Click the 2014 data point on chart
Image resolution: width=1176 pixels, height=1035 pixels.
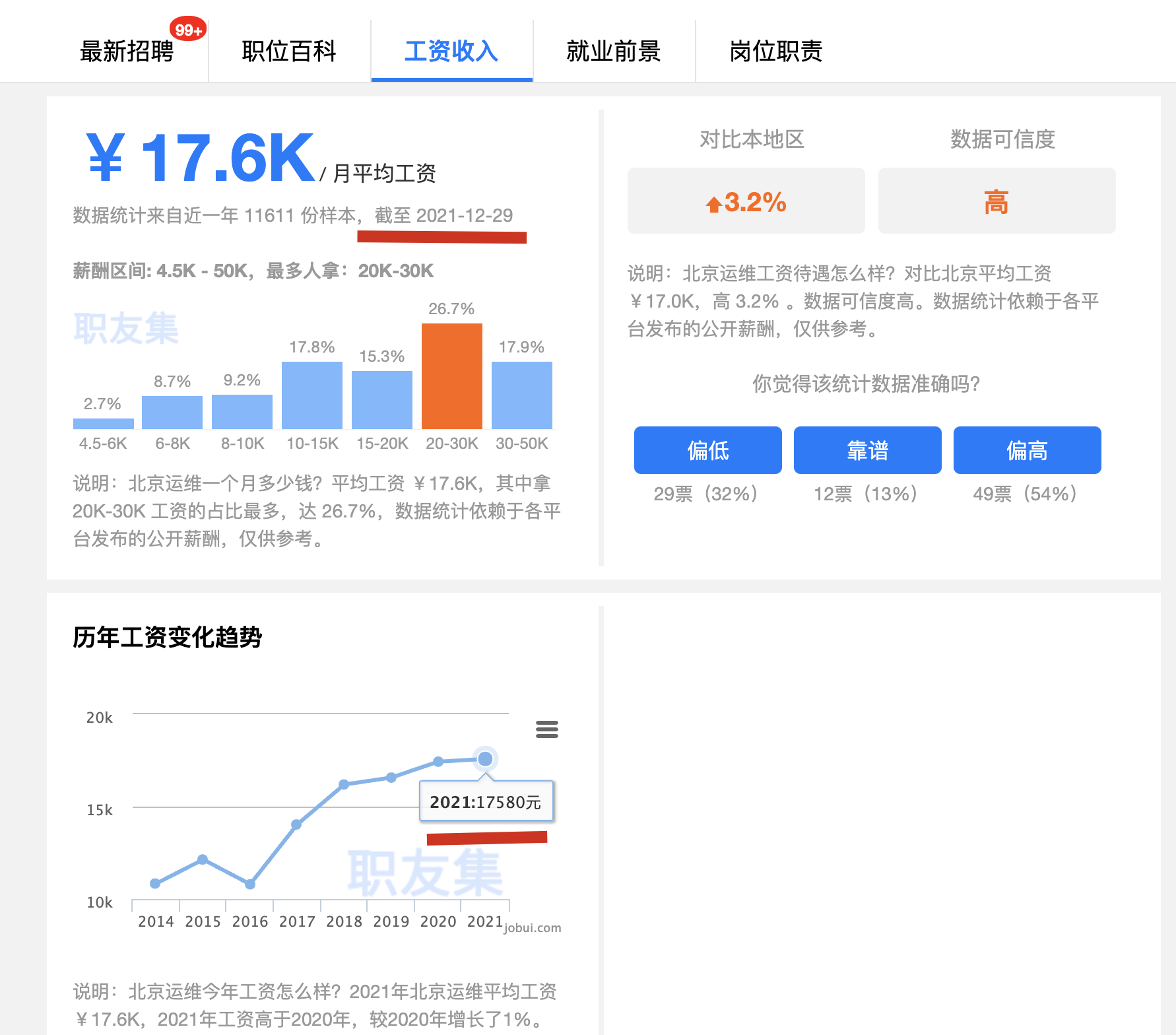tap(155, 883)
